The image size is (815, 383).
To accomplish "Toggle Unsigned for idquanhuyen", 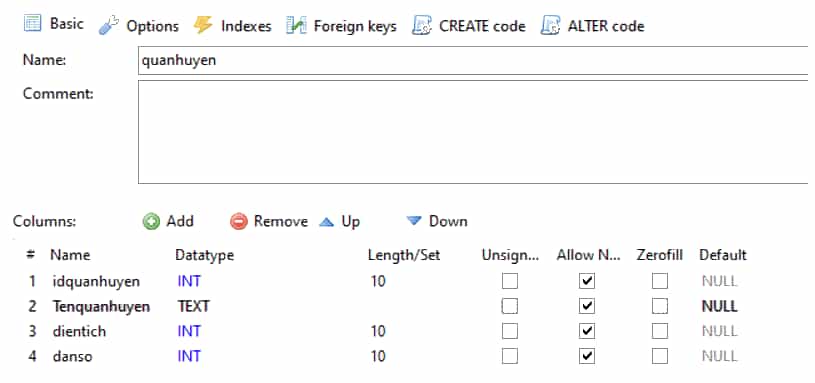I will pyautogui.click(x=509, y=282).
